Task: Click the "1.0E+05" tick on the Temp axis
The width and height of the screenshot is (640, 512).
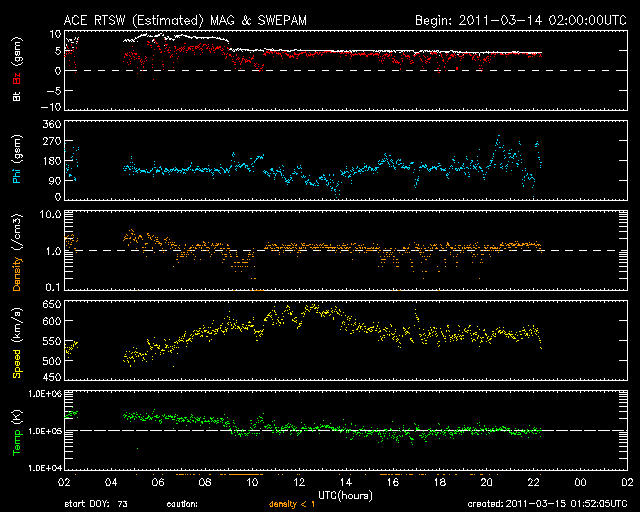Action: (45, 431)
